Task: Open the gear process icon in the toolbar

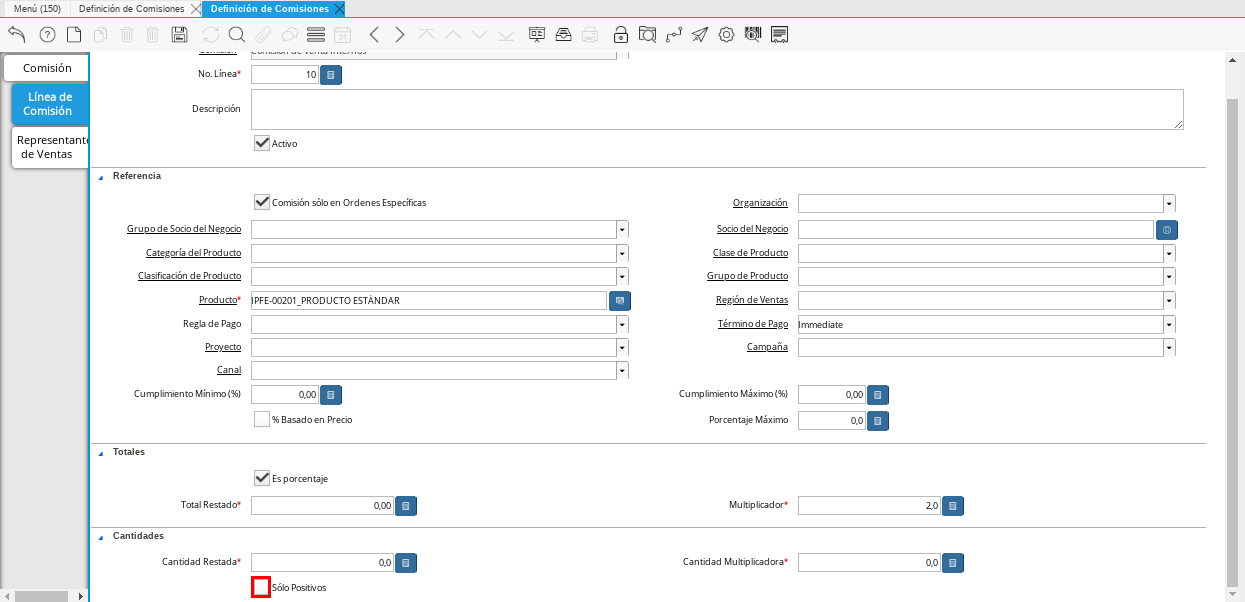Action: (726, 35)
